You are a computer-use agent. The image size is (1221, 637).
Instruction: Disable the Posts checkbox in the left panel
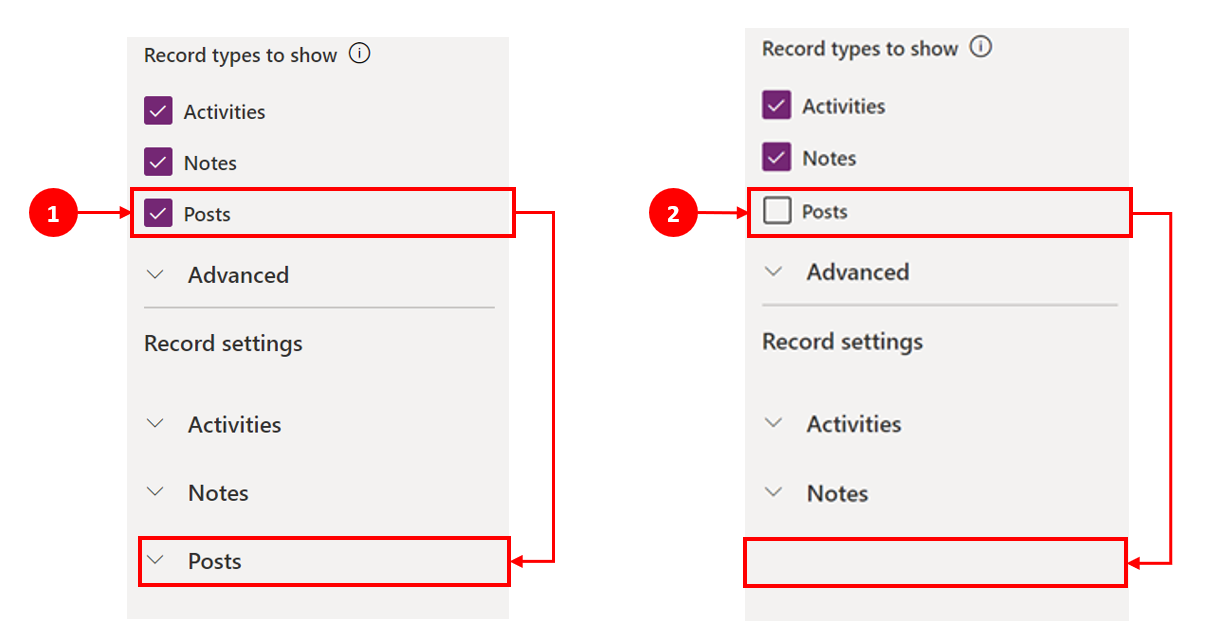click(157, 213)
